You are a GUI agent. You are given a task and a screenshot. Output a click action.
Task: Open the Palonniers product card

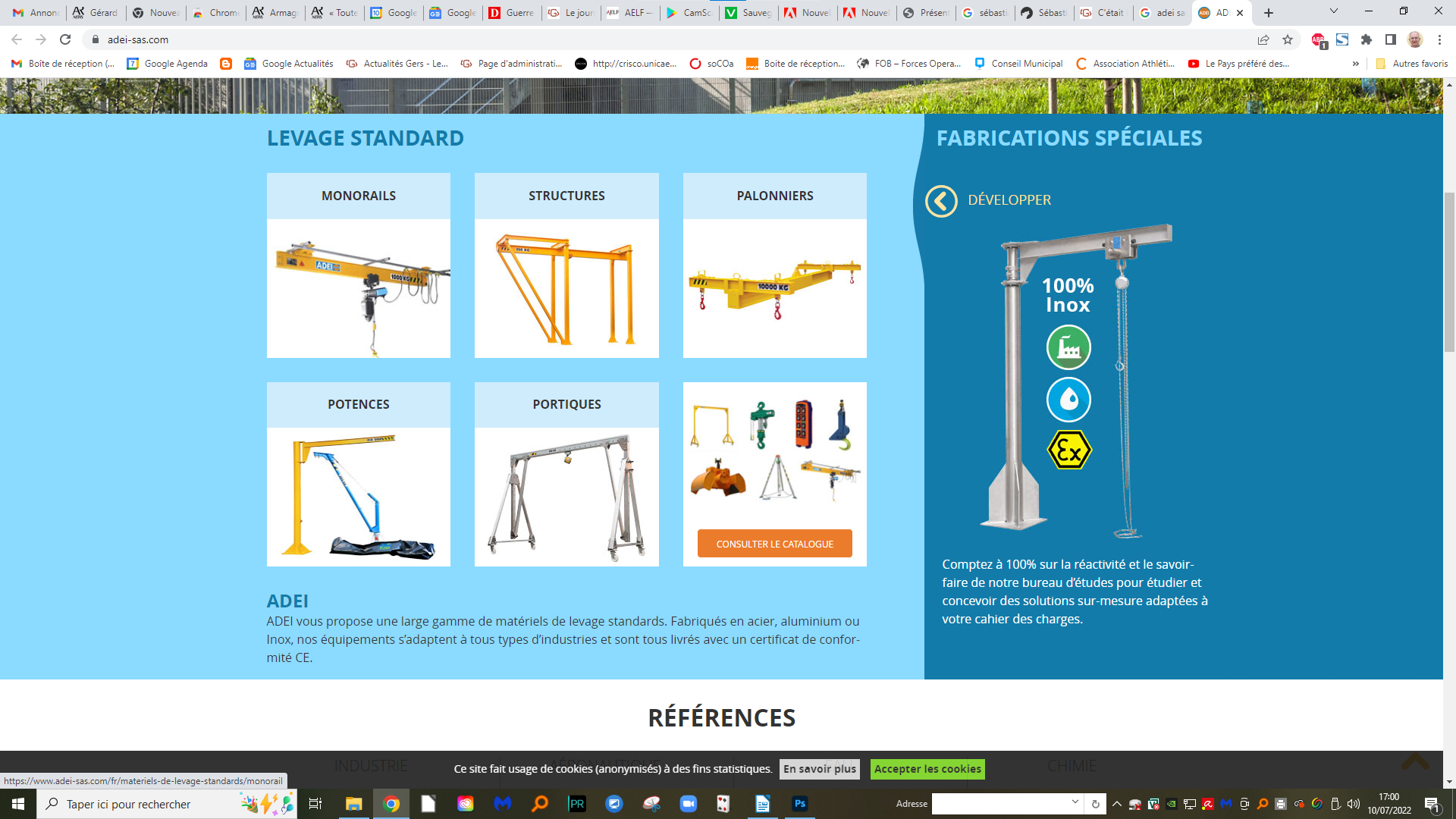pos(775,265)
